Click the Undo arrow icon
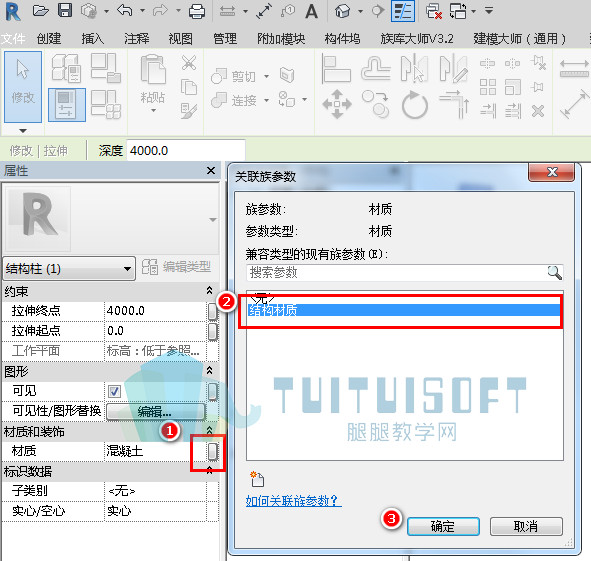This screenshot has height=561, width=591. [124, 10]
